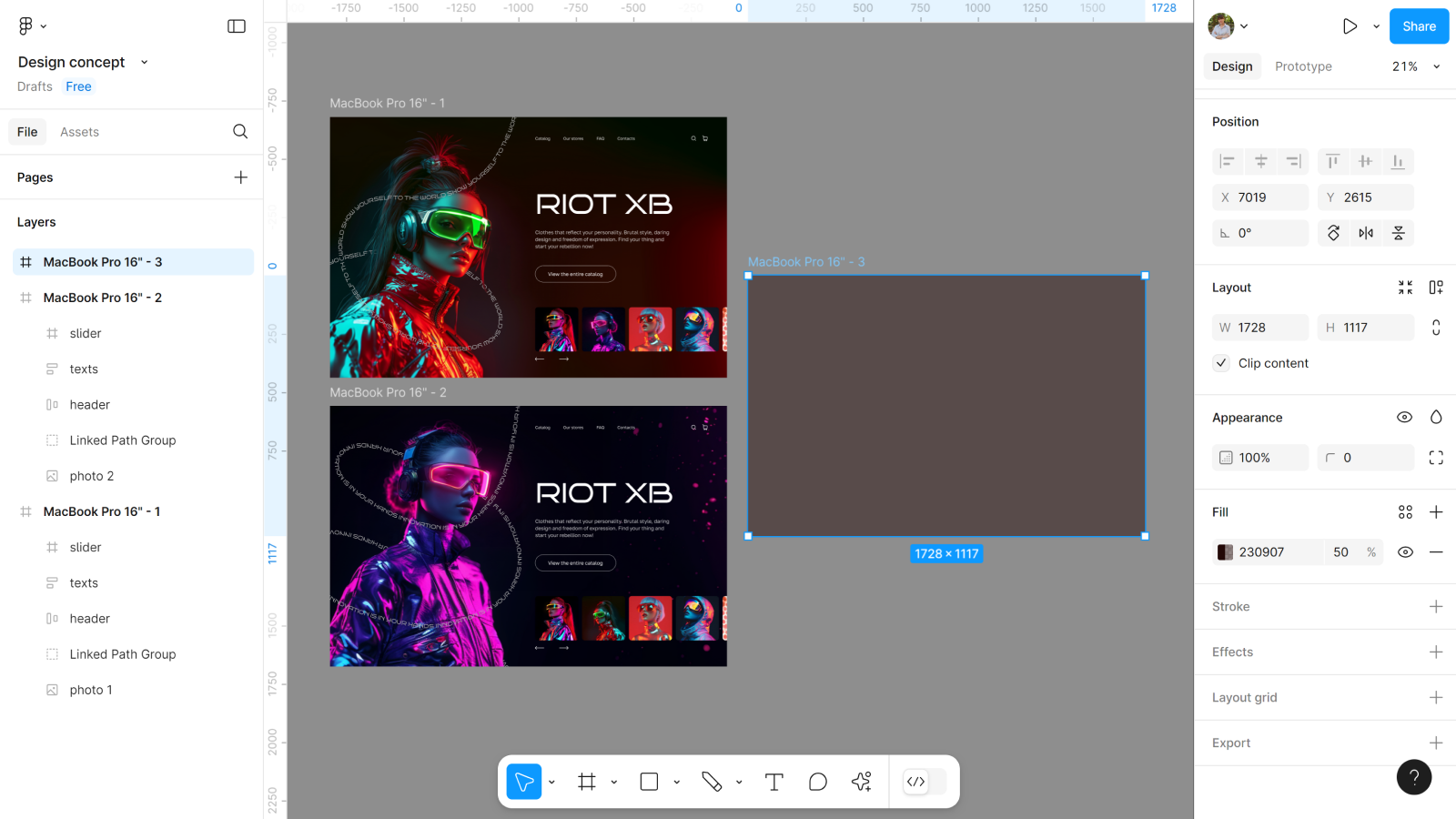Switch to the Assets tab
The width and height of the screenshot is (1456, 819).
pos(79,132)
